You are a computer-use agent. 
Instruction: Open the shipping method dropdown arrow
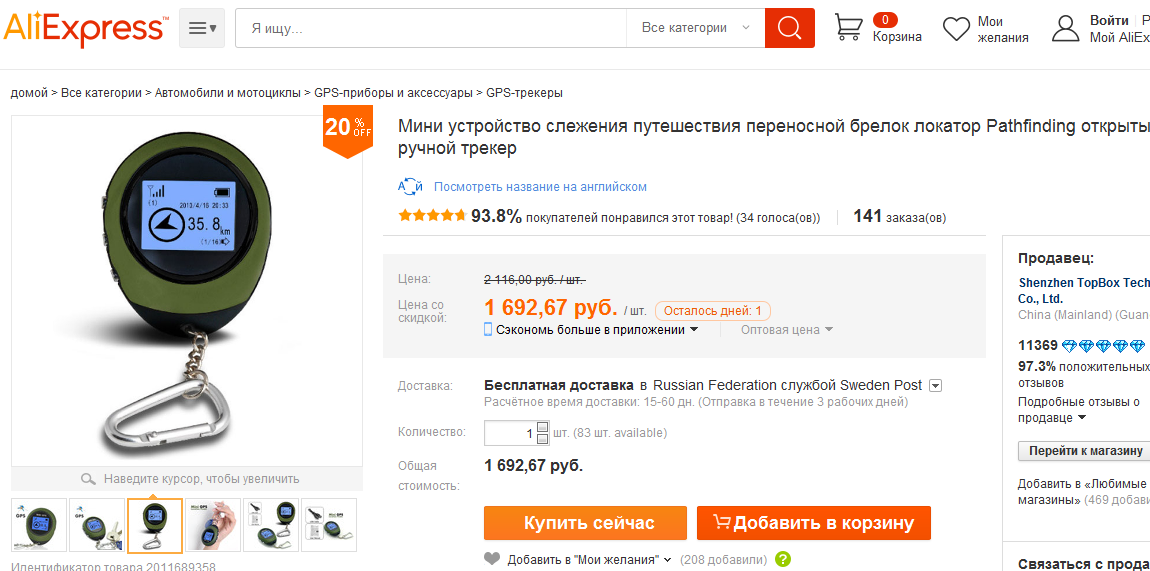pos(935,385)
